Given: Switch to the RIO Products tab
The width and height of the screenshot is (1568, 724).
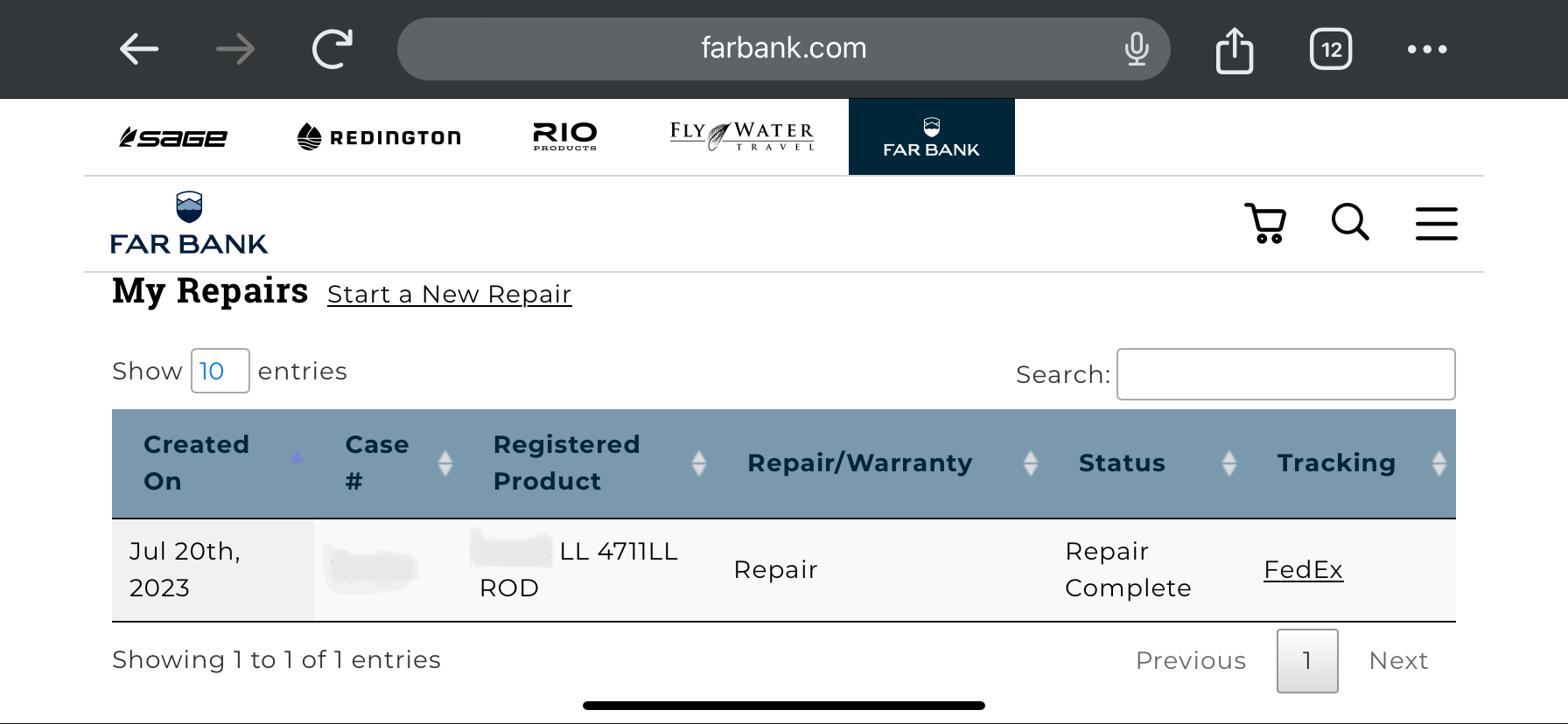Looking at the screenshot, I should click(565, 136).
